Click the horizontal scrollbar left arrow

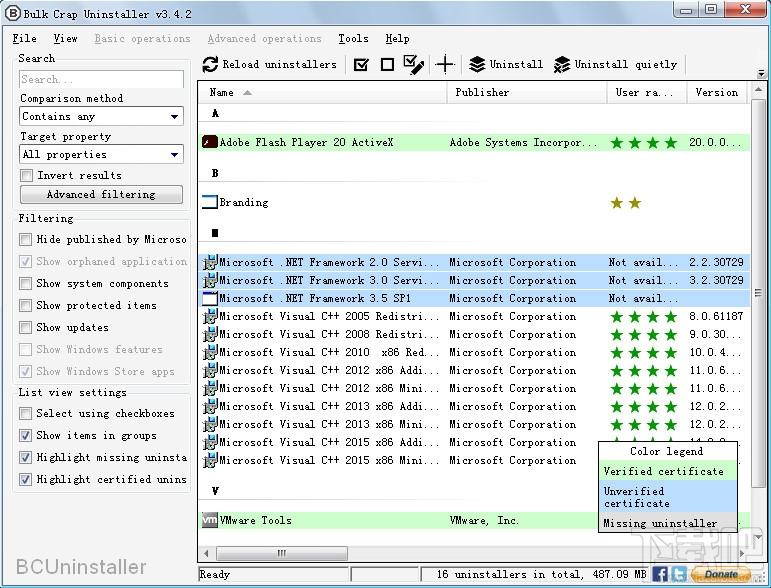click(x=206, y=554)
